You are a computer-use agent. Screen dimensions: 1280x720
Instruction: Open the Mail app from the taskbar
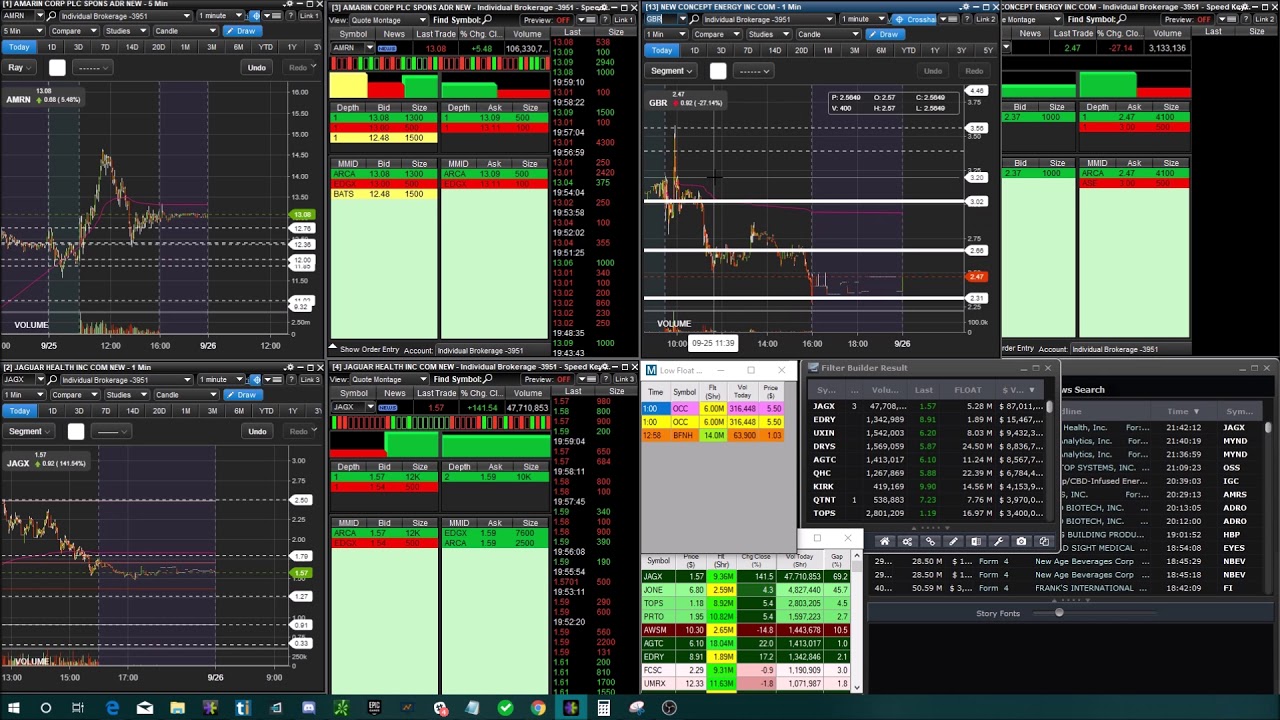145,708
